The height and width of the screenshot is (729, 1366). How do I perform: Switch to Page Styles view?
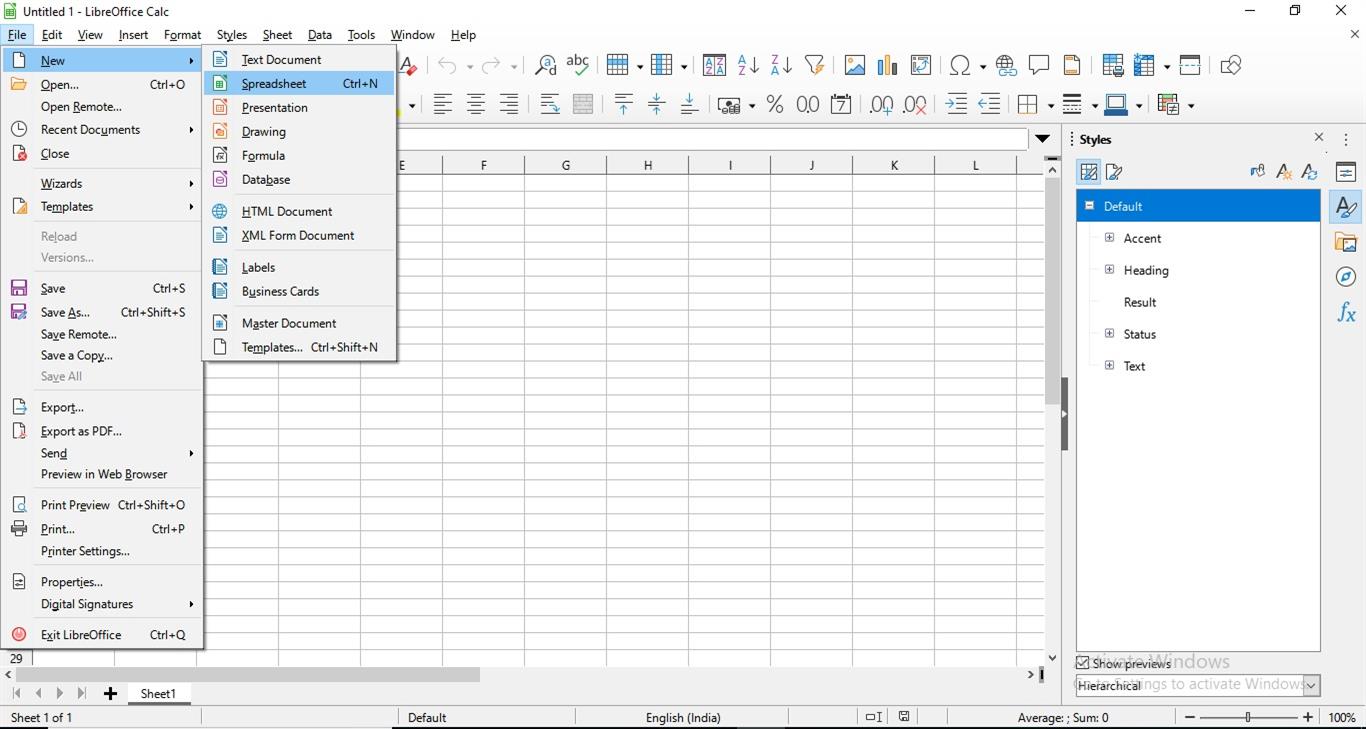point(1115,172)
